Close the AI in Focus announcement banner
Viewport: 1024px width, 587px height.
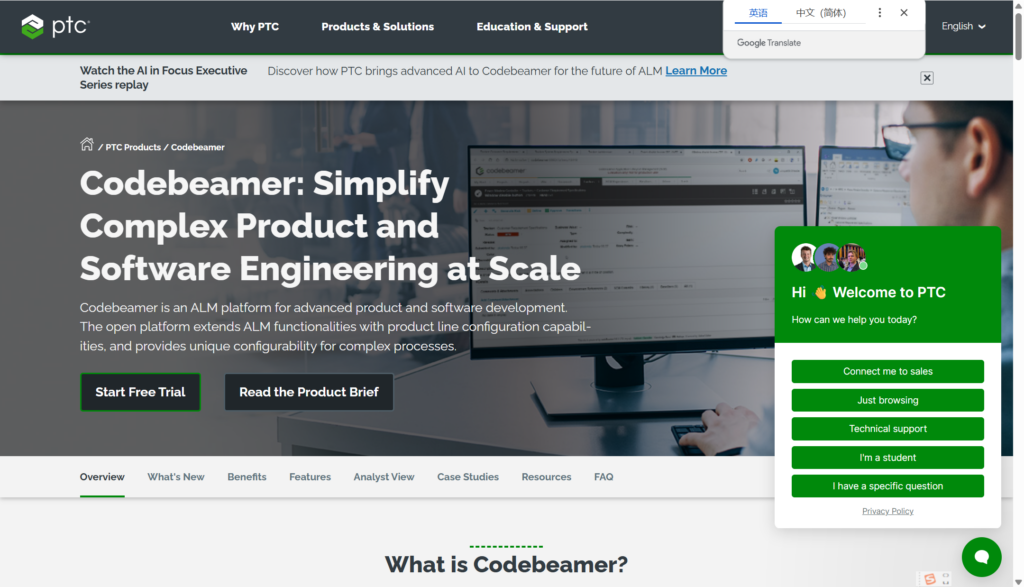(x=927, y=78)
